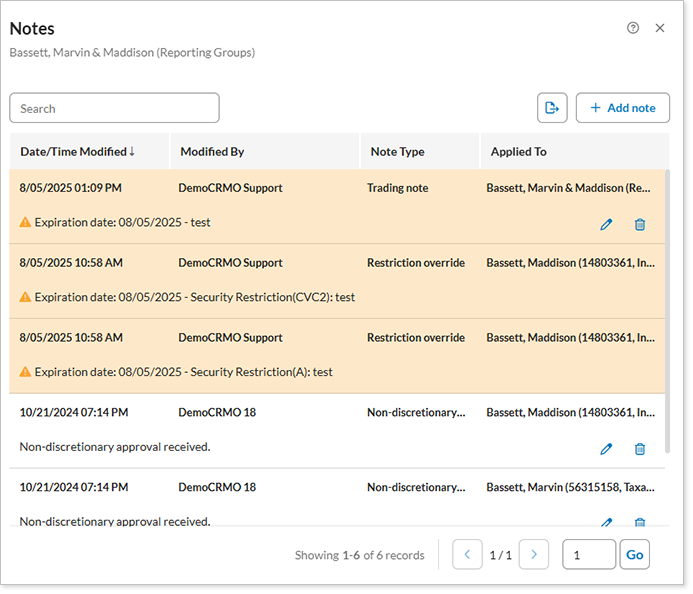Click the vertical scrollbar of notes list
693x594 pixels.
click(667, 310)
